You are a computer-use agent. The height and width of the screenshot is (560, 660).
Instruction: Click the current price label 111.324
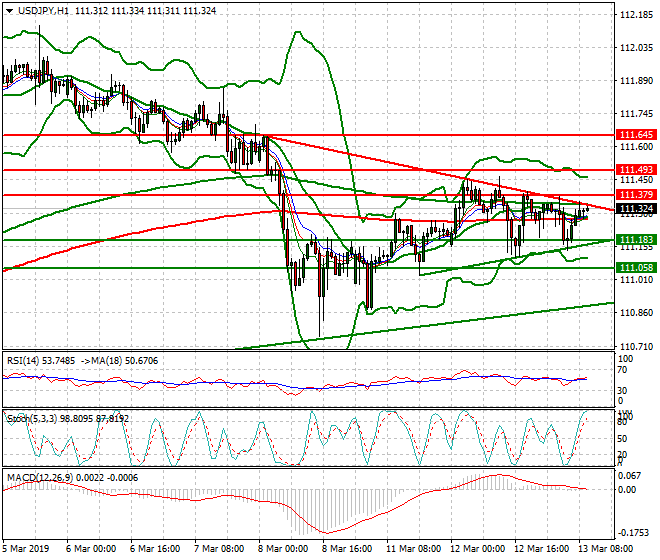636,208
